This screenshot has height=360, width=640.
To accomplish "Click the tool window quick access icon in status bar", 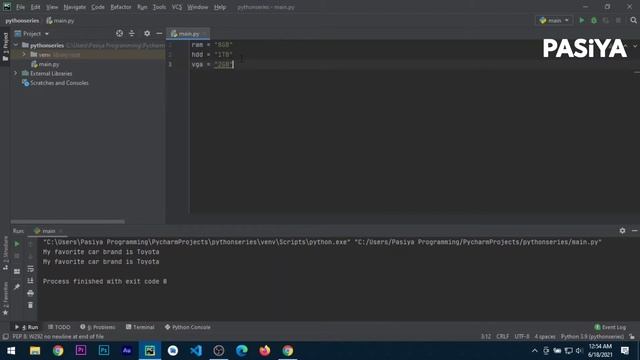I will point(5,337).
